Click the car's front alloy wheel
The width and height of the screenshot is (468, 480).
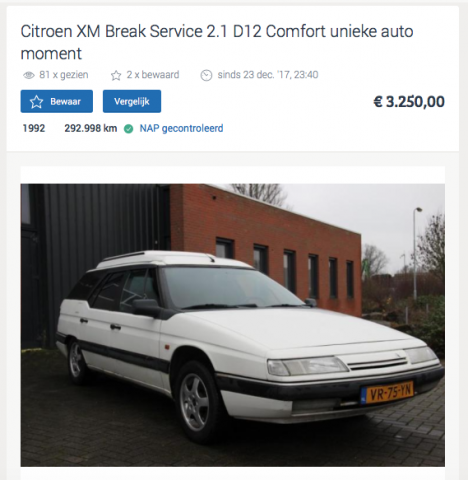point(195,402)
